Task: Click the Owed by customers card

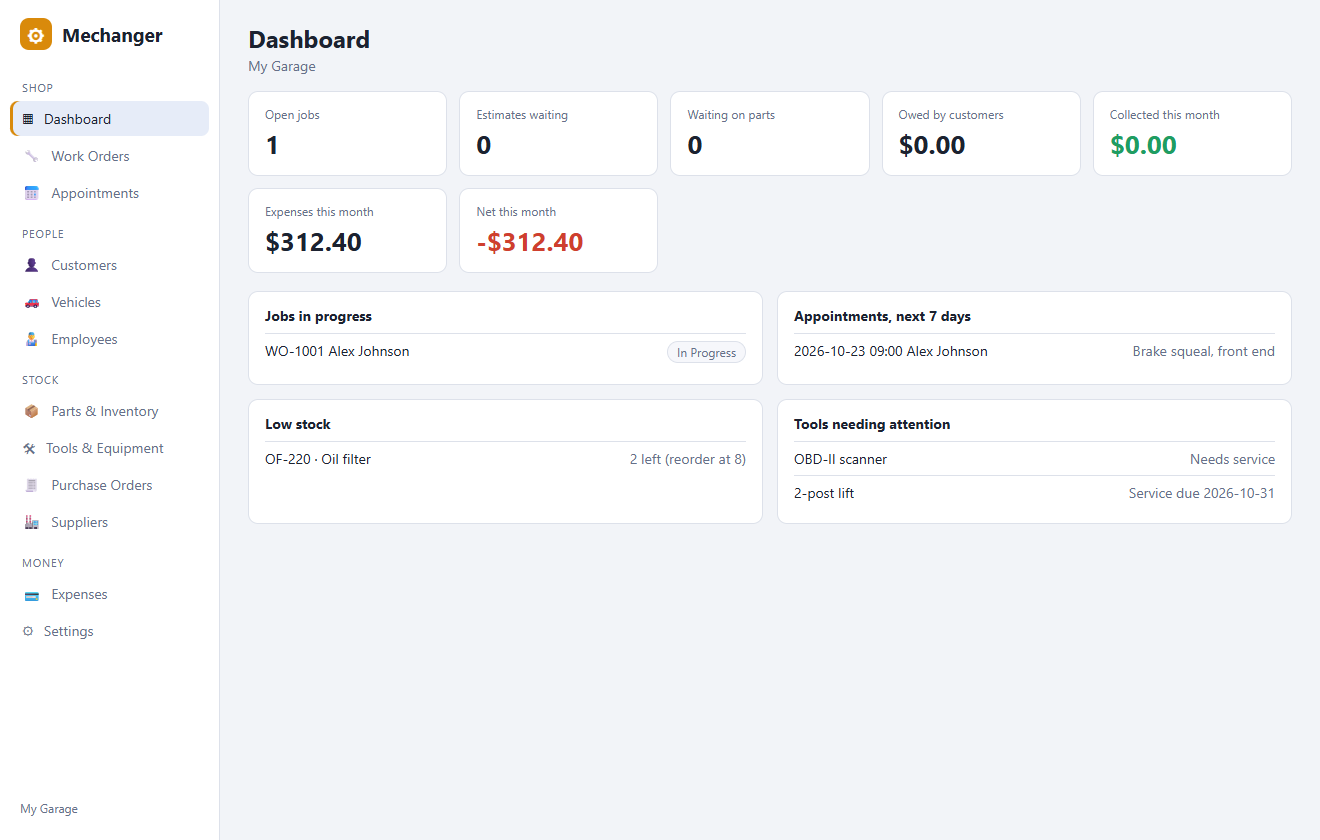Action: click(x=981, y=134)
